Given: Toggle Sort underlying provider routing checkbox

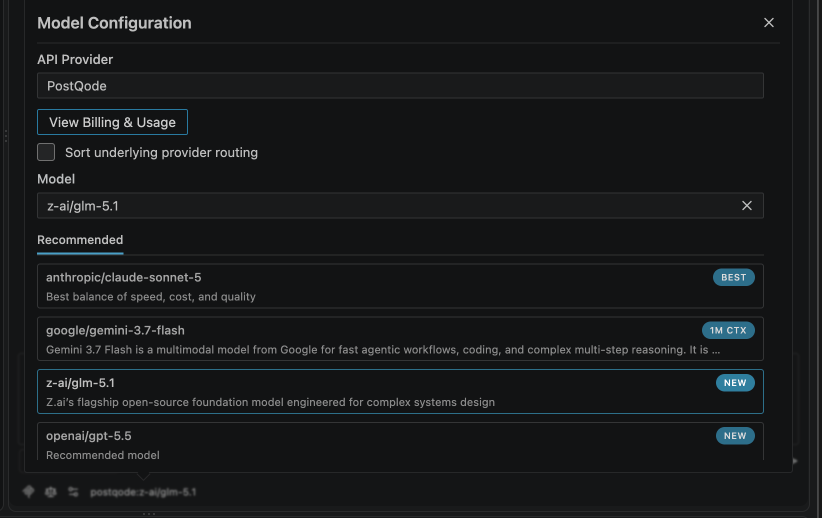Looking at the screenshot, I should click(46, 152).
